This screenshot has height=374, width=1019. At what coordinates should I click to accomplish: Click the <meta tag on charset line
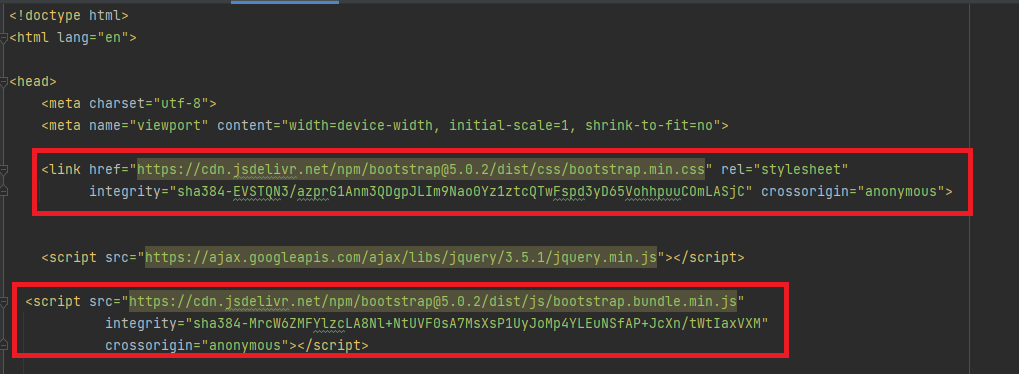tap(62, 103)
